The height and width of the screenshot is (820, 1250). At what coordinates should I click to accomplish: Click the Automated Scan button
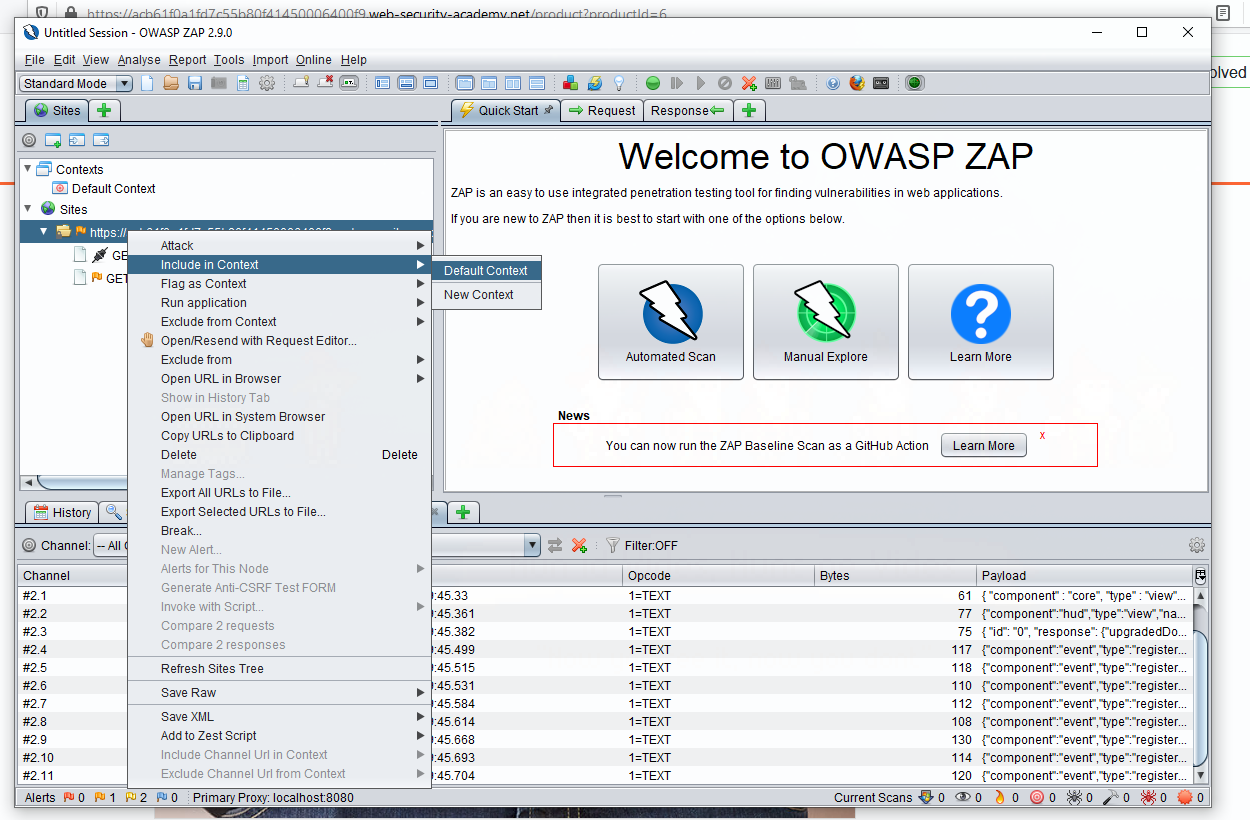point(671,322)
